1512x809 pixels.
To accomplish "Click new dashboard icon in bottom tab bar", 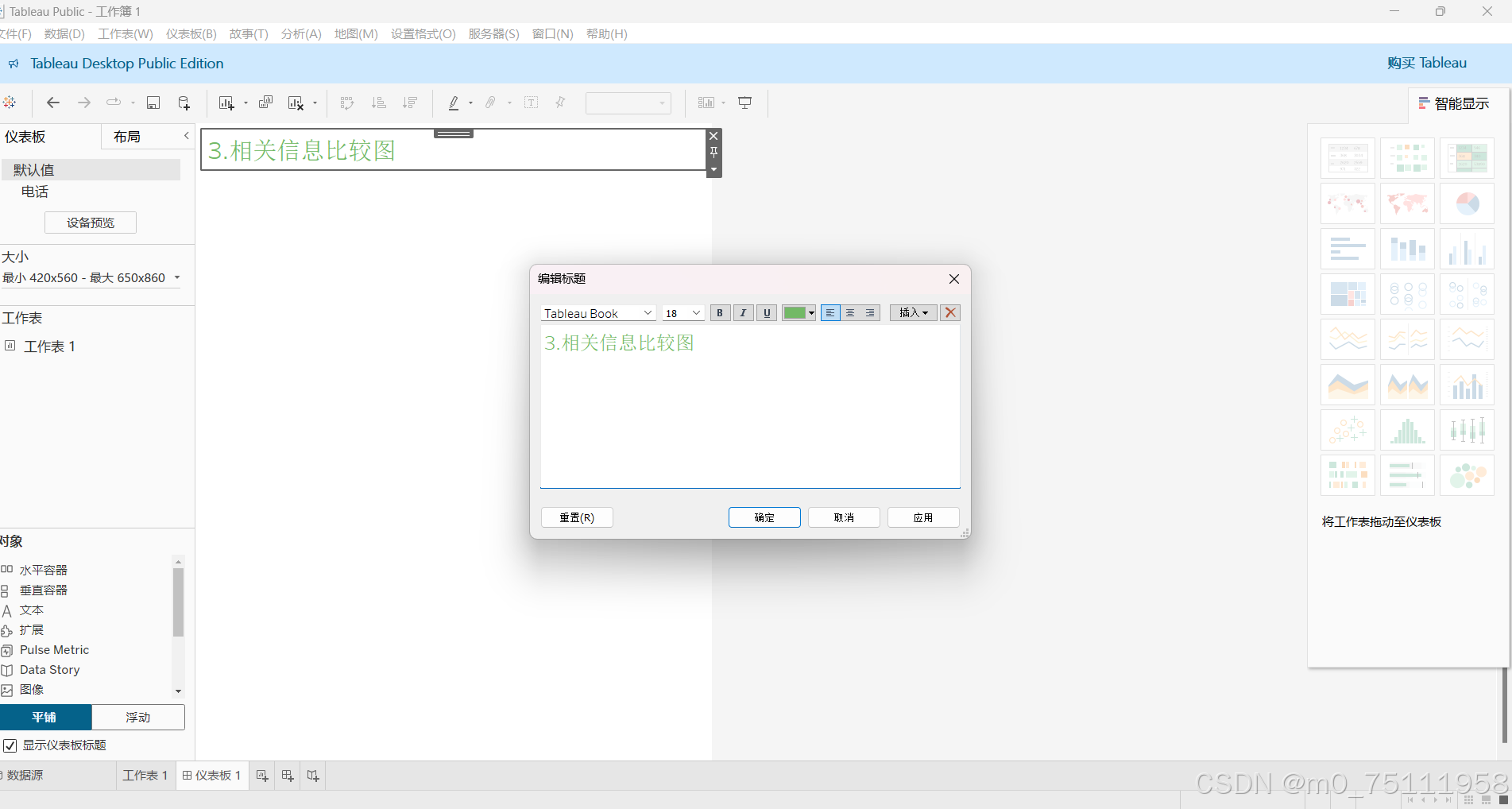I will [x=288, y=776].
